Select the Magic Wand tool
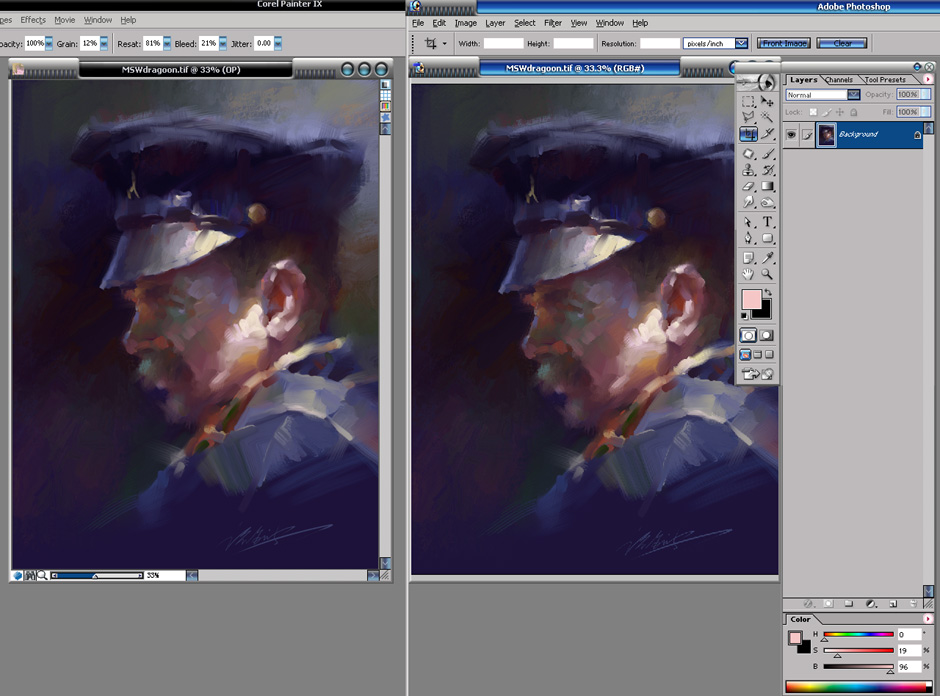The width and height of the screenshot is (940, 696). pos(767,117)
